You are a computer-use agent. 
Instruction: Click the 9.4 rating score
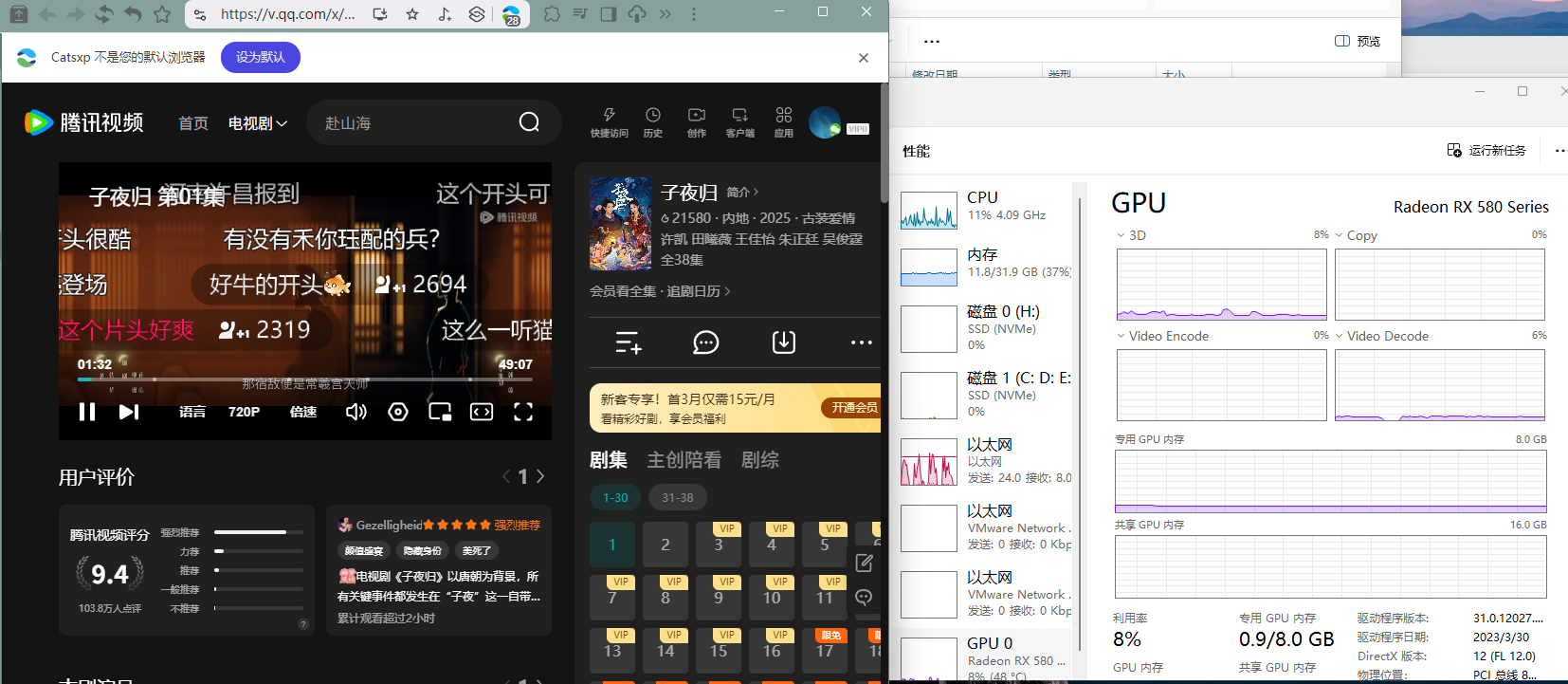click(x=110, y=574)
